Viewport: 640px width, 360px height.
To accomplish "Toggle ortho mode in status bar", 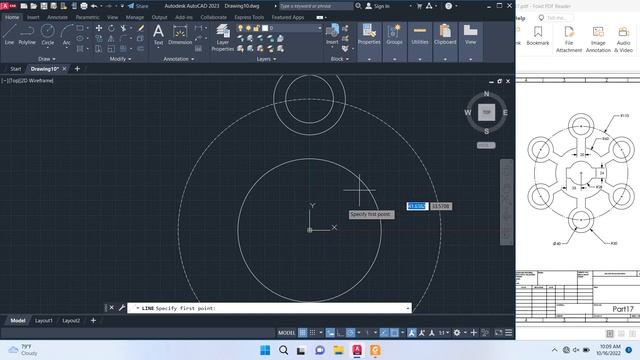I will click(x=340, y=333).
